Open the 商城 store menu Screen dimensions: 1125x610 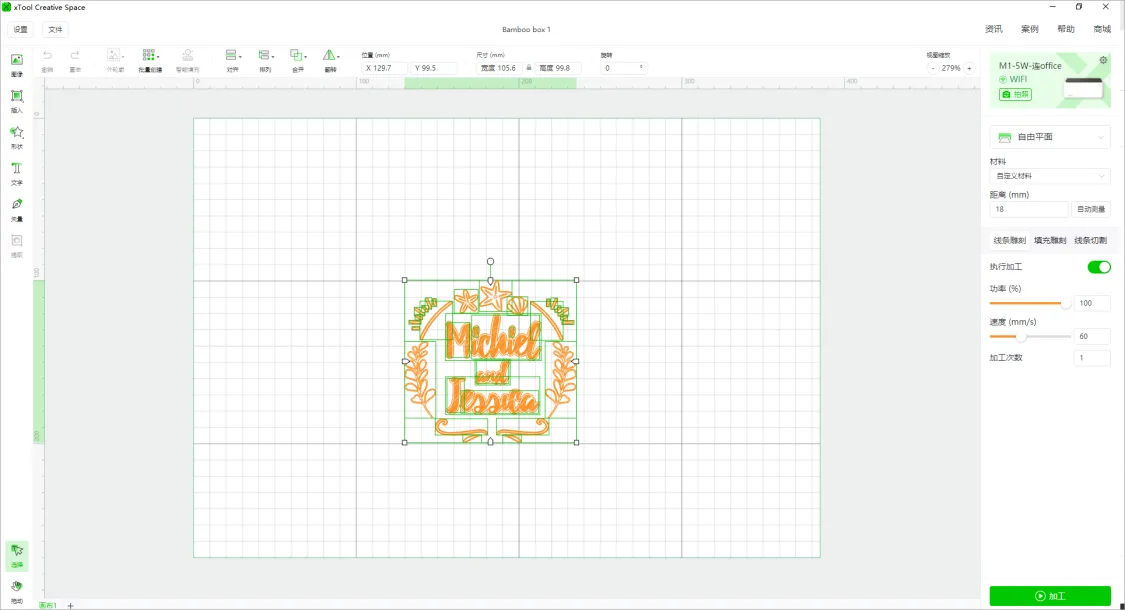click(1102, 29)
